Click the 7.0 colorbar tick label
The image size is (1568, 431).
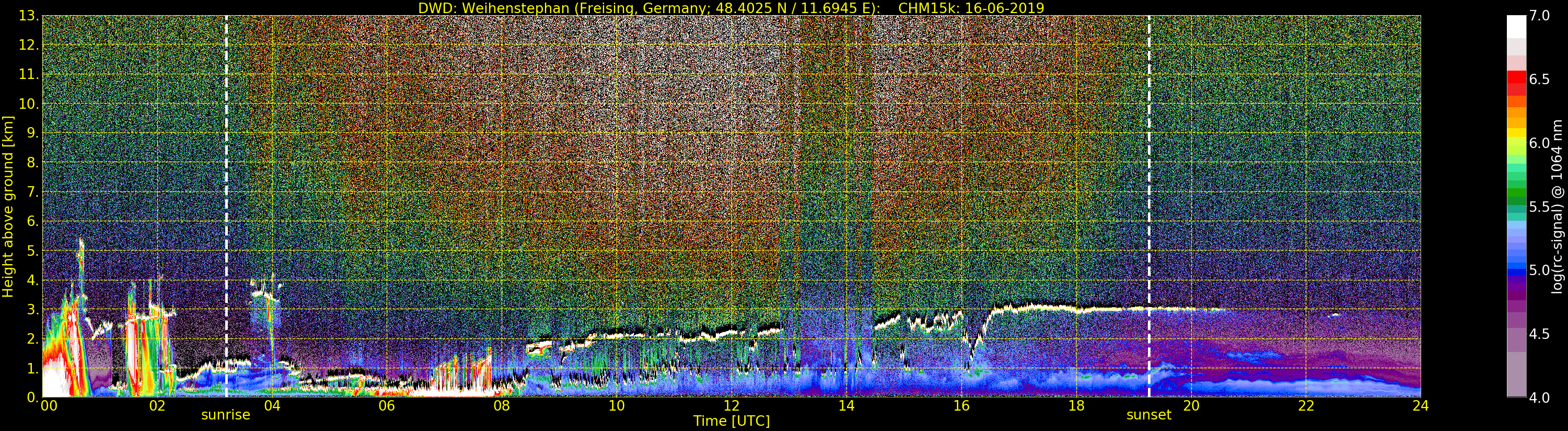1539,16
